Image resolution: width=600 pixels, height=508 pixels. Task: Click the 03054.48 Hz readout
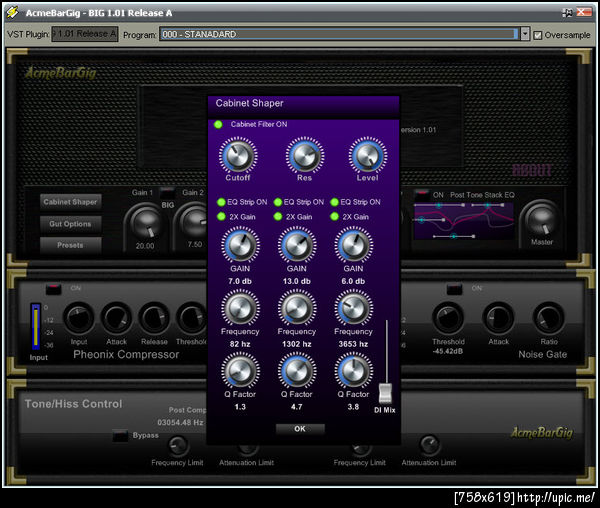[180, 423]
